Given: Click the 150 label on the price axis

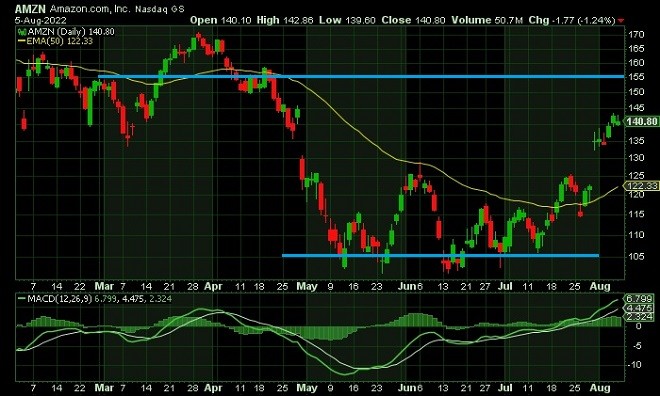Looking at the screenshot, I should point(636,92).
